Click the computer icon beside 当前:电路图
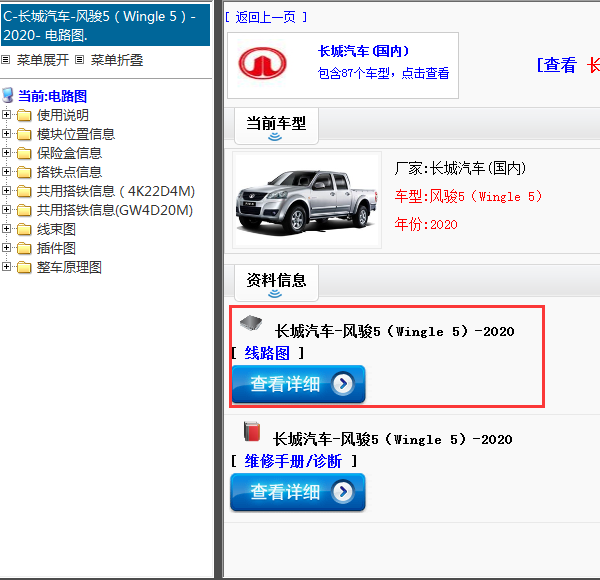Image resolution: width=600 pixels, height=580 pixels. (x=8, y=95)
